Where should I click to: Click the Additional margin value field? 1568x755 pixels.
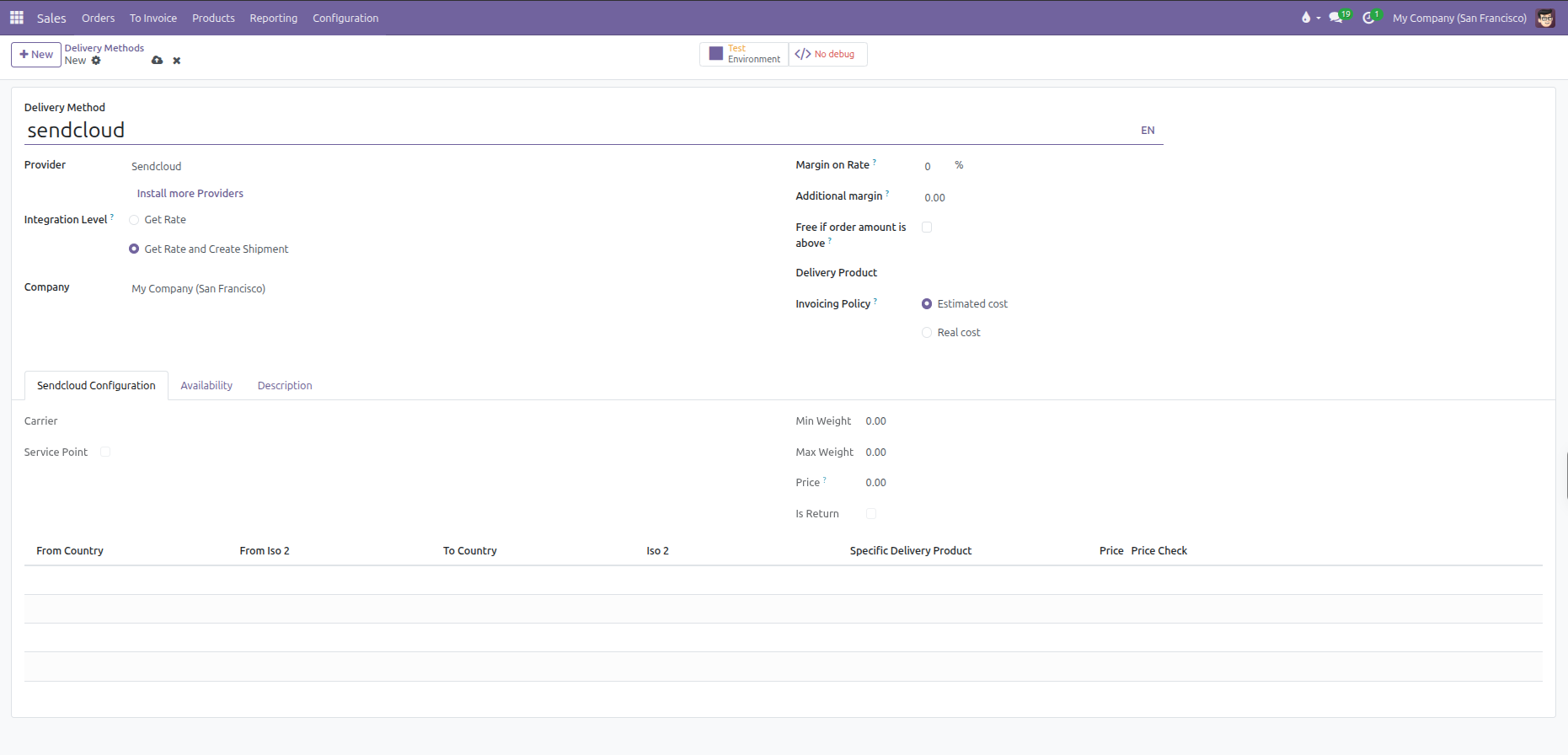tap(1041, 198)
